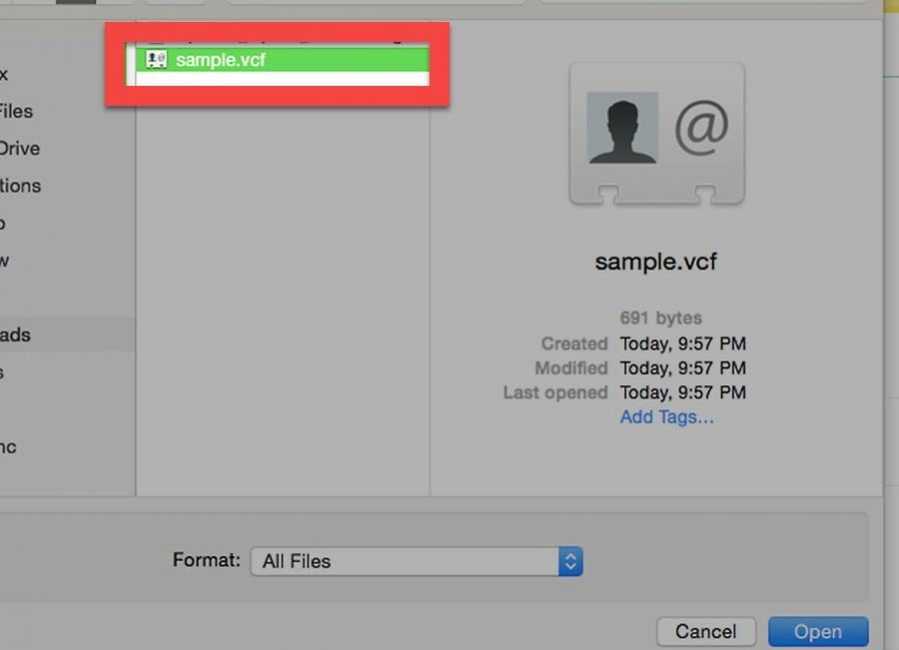Open the Add Tags... link

click(x=667, y=417)
